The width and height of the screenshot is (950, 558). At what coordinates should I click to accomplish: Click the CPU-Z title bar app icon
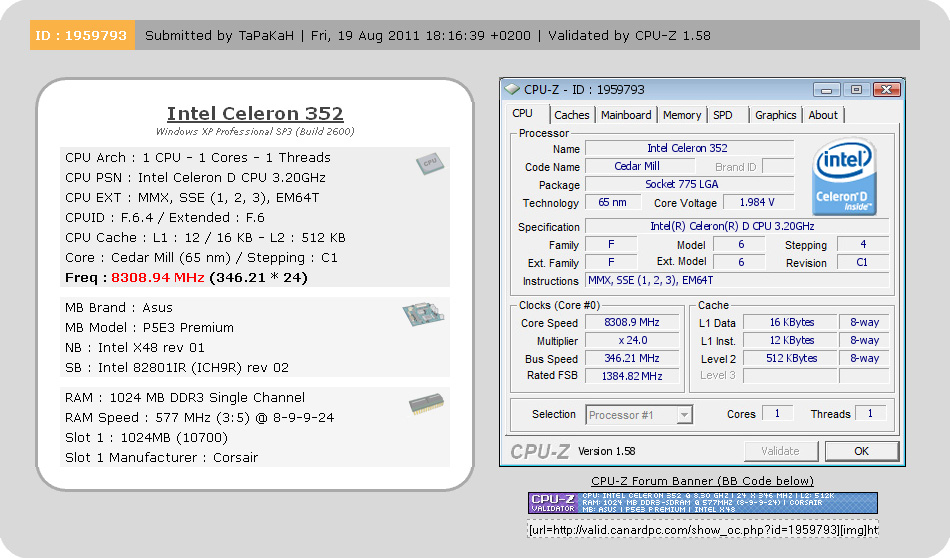512,89
